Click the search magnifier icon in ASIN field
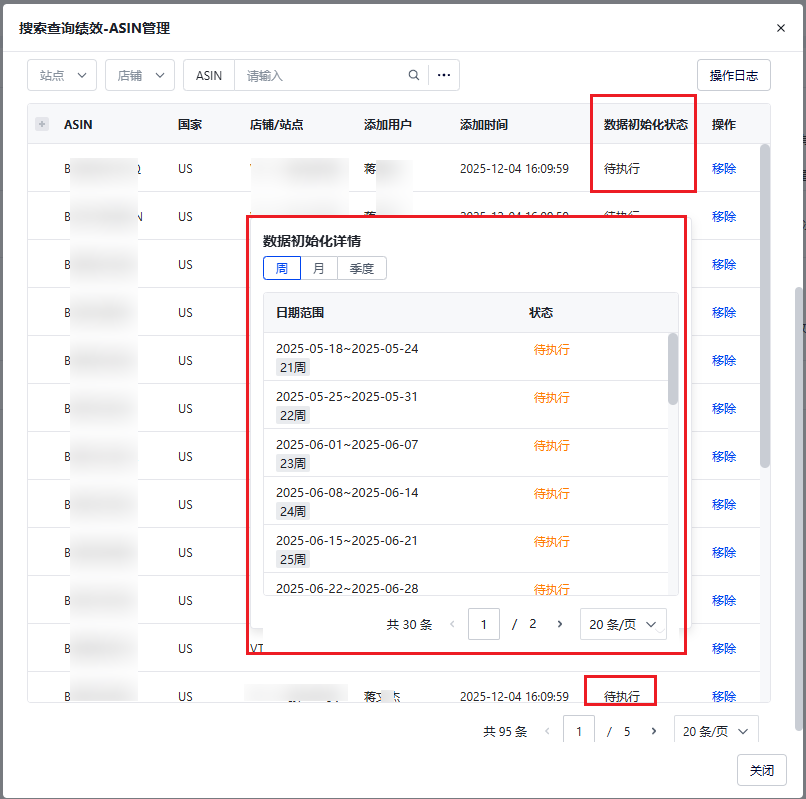The image size is (806, 799). (x=414, y=75)
